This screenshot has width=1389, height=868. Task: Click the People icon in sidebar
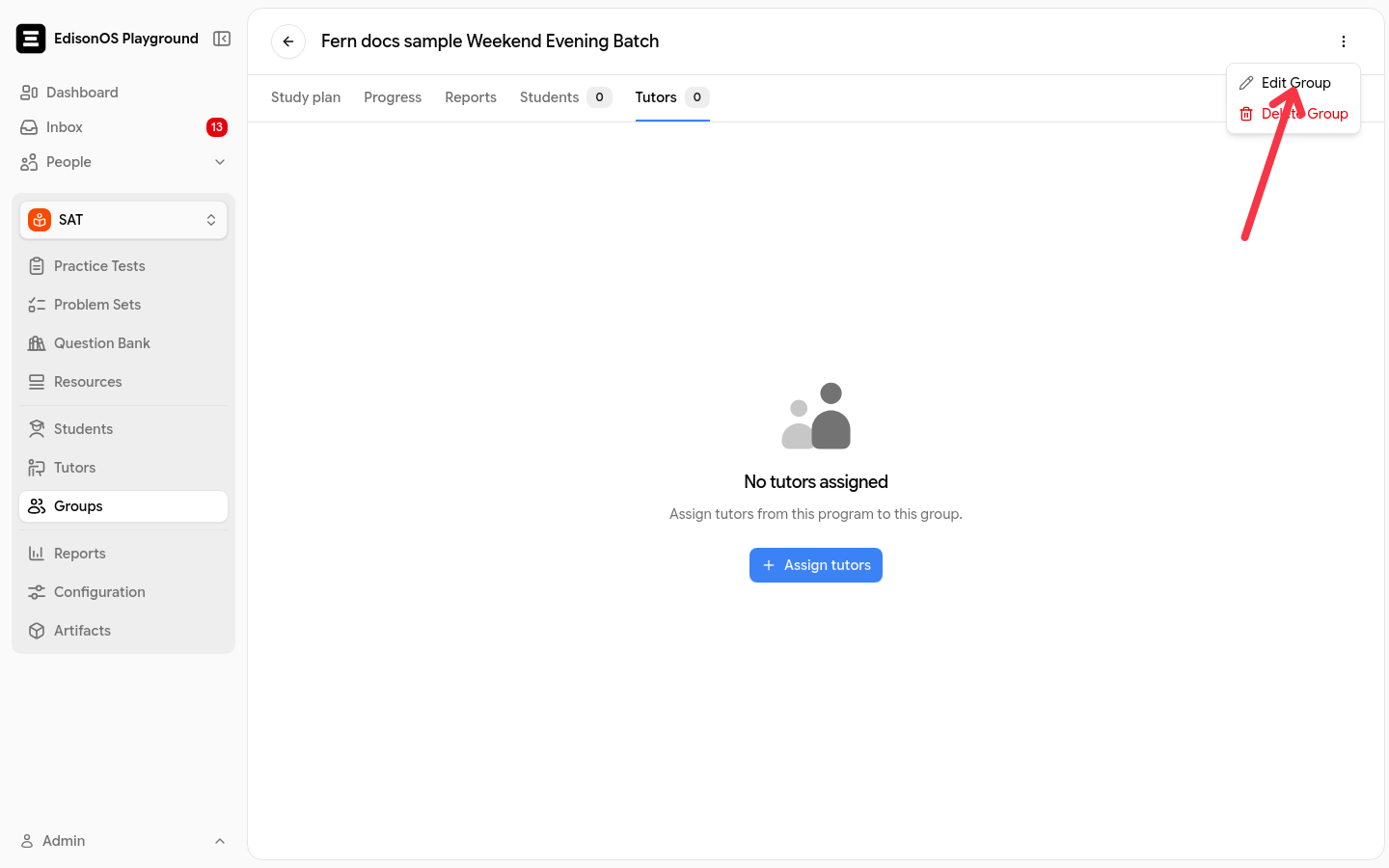tap(29, 162)
